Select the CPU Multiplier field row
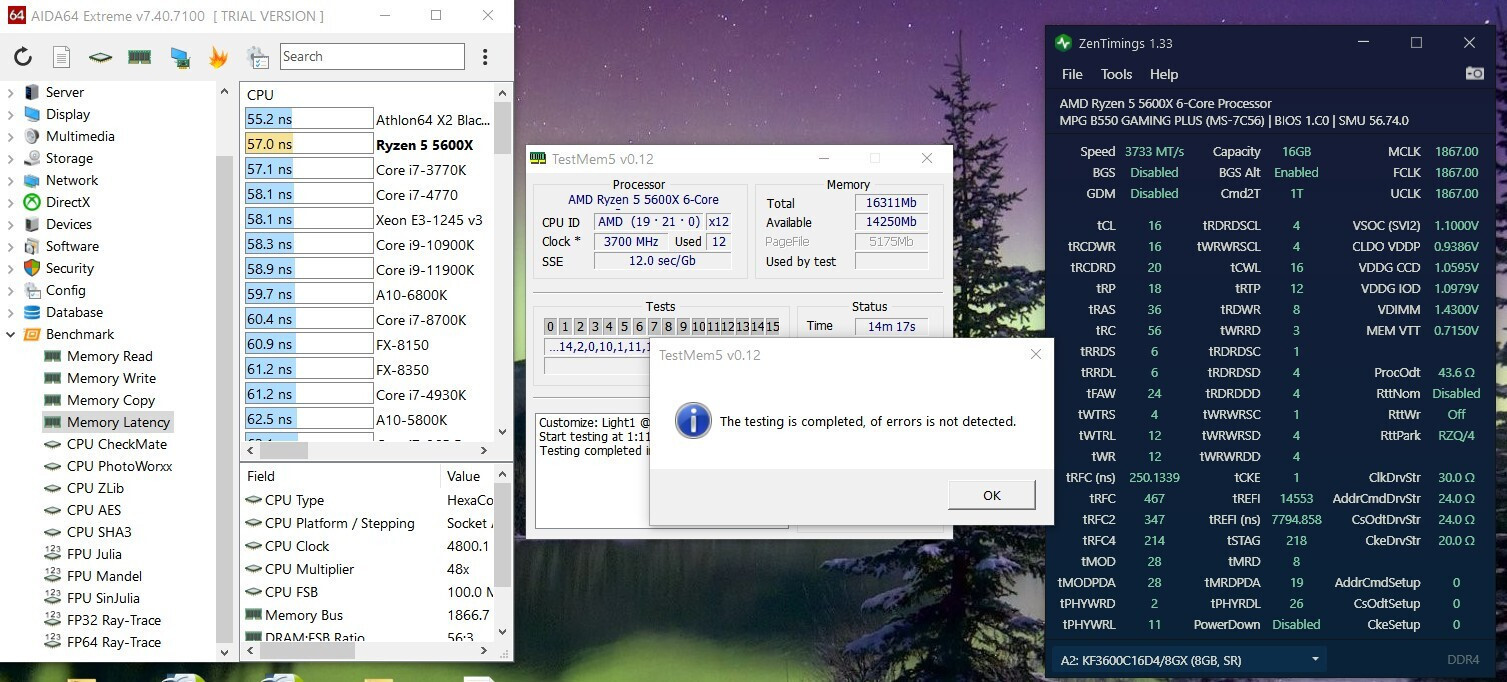 coord(368,569)
